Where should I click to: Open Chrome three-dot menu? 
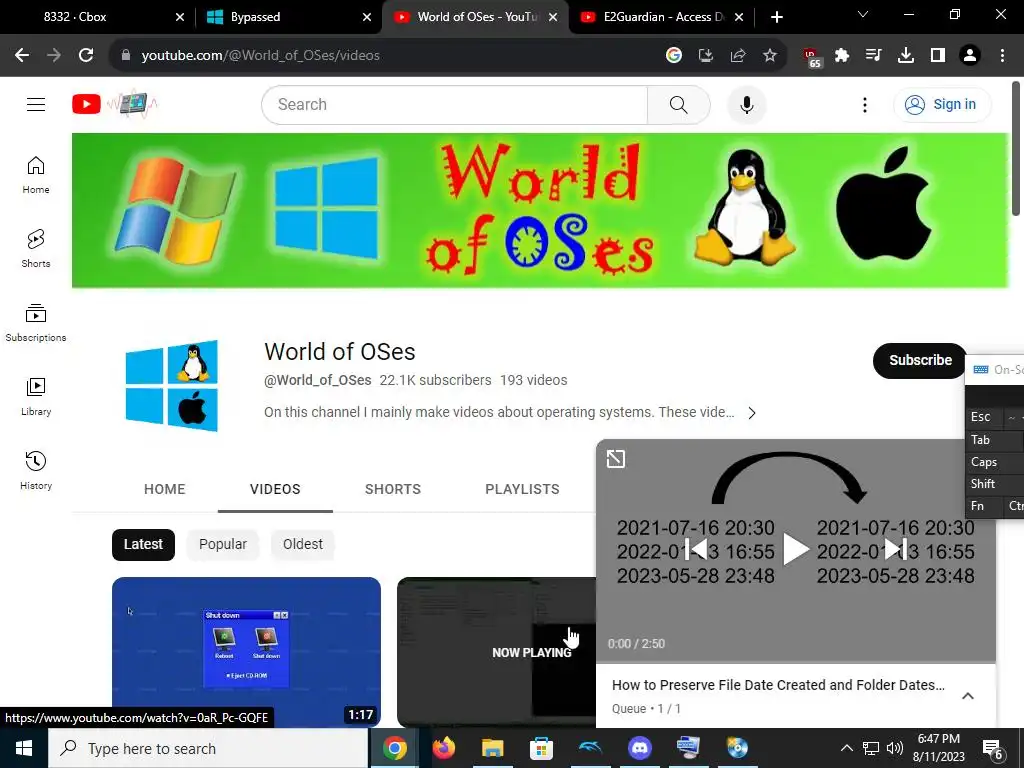[x=1002, y=56]
